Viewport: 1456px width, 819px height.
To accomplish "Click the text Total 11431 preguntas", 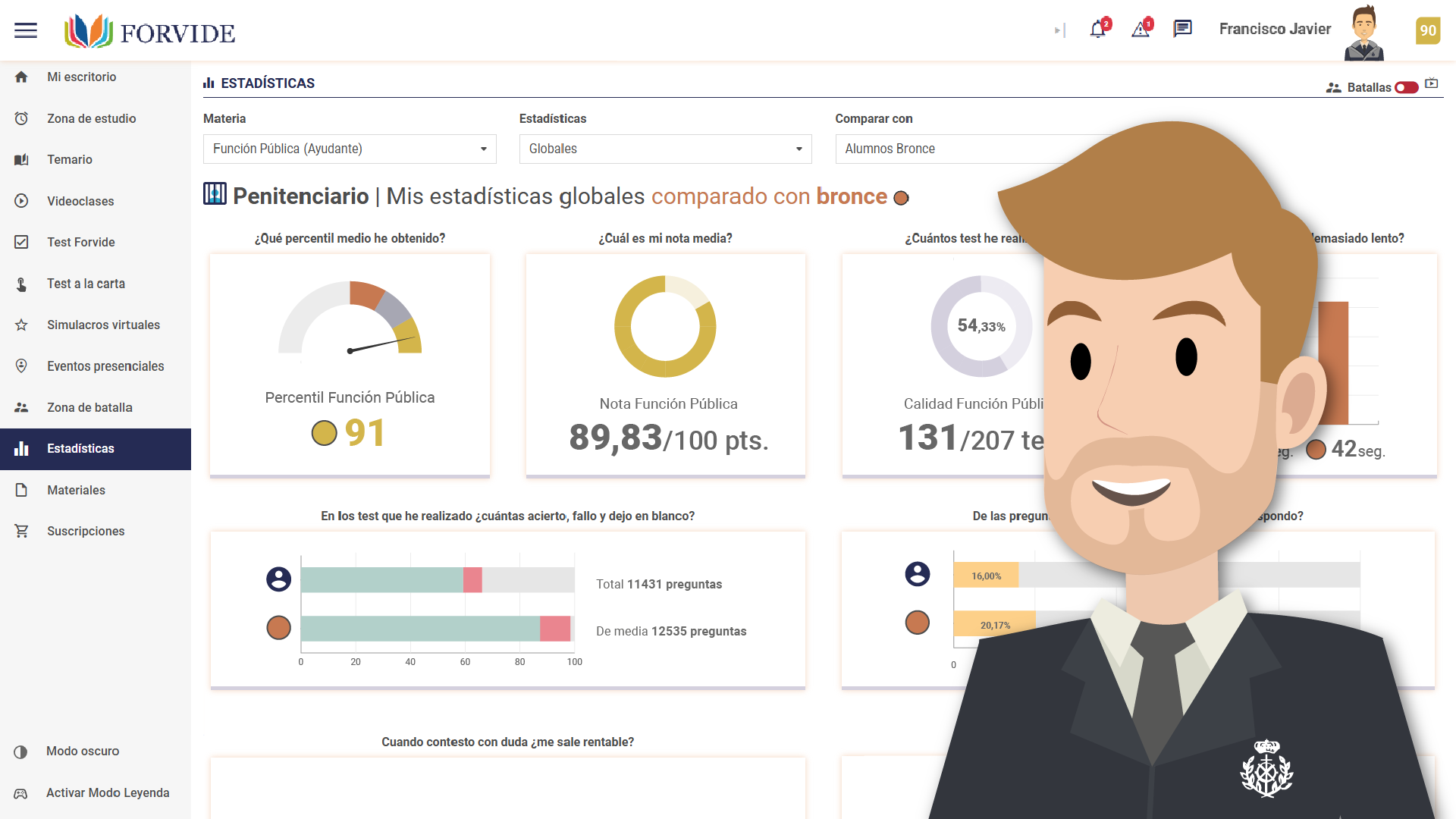I will [659, 584].
